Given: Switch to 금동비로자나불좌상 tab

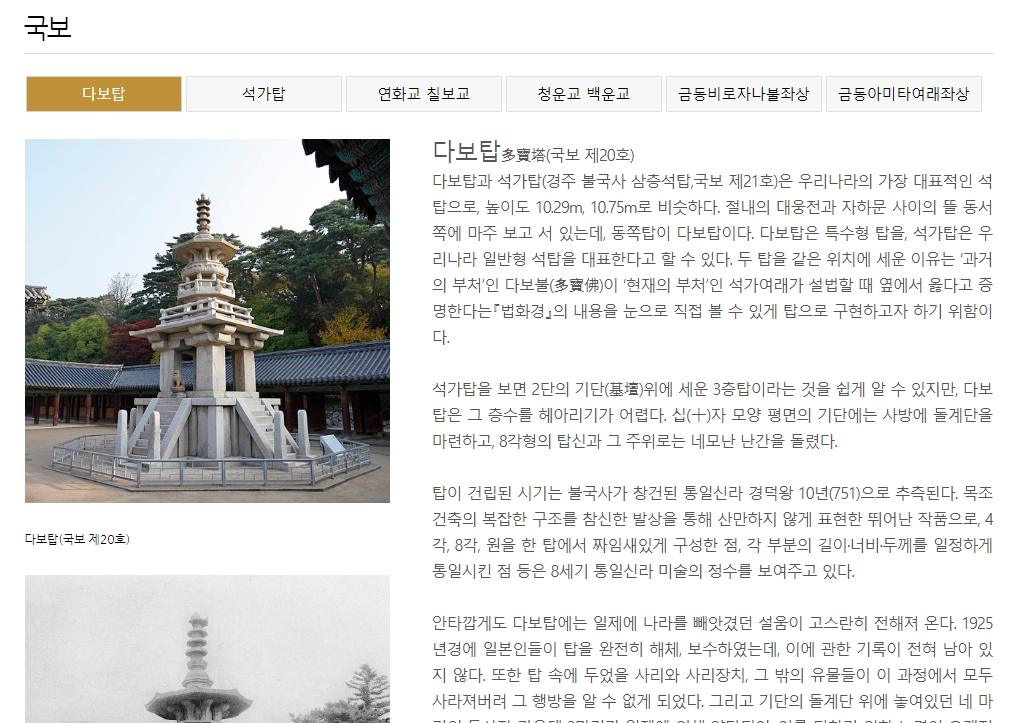Looking at the screenshot, I should [x=743, y=94].
